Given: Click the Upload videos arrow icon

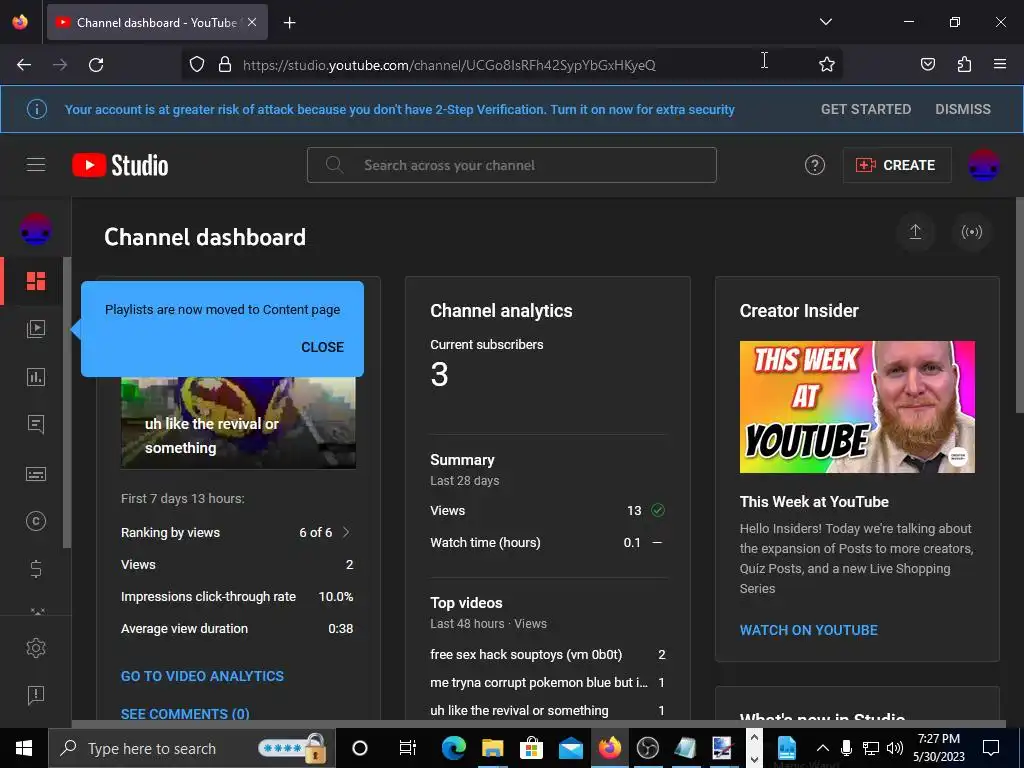Looking at the screenshot, I should click(x=916, y=232).
